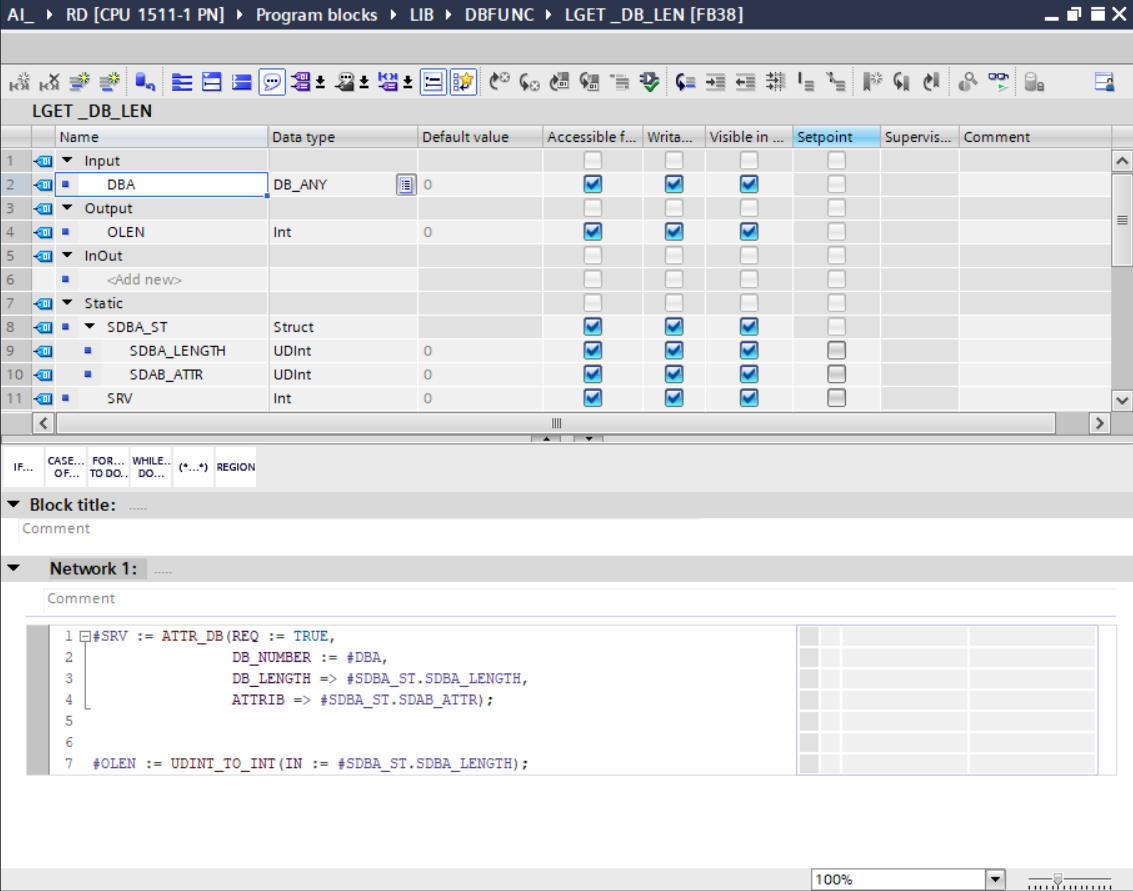
Task: Collapse the SDBA_ST struct row
Action: tap(90, 327)
